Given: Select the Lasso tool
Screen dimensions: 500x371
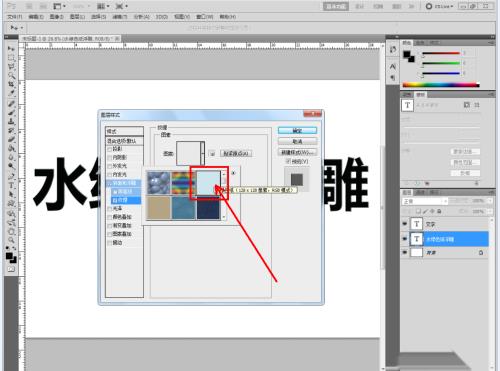Looking at the screenshot, I should point(11,67).
